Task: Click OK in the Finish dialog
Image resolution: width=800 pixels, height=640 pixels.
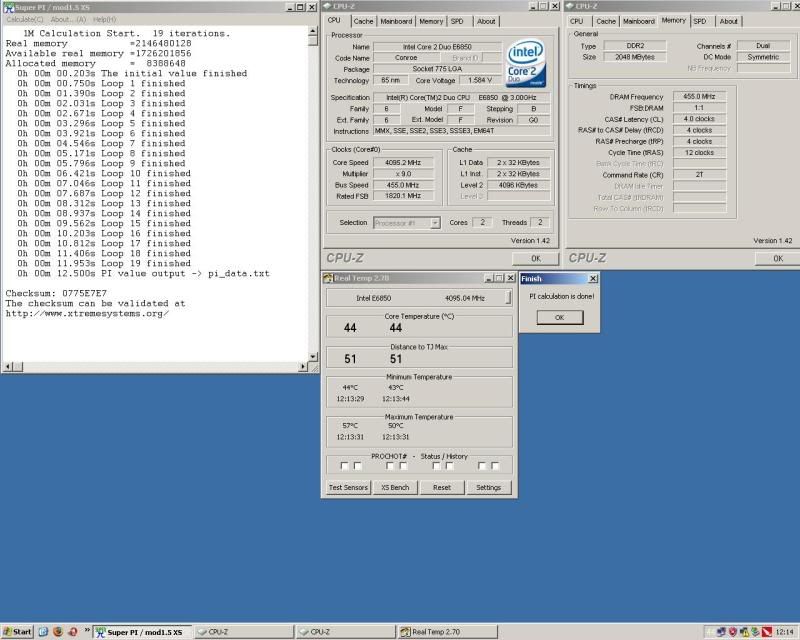Action: tap(560, 317)
